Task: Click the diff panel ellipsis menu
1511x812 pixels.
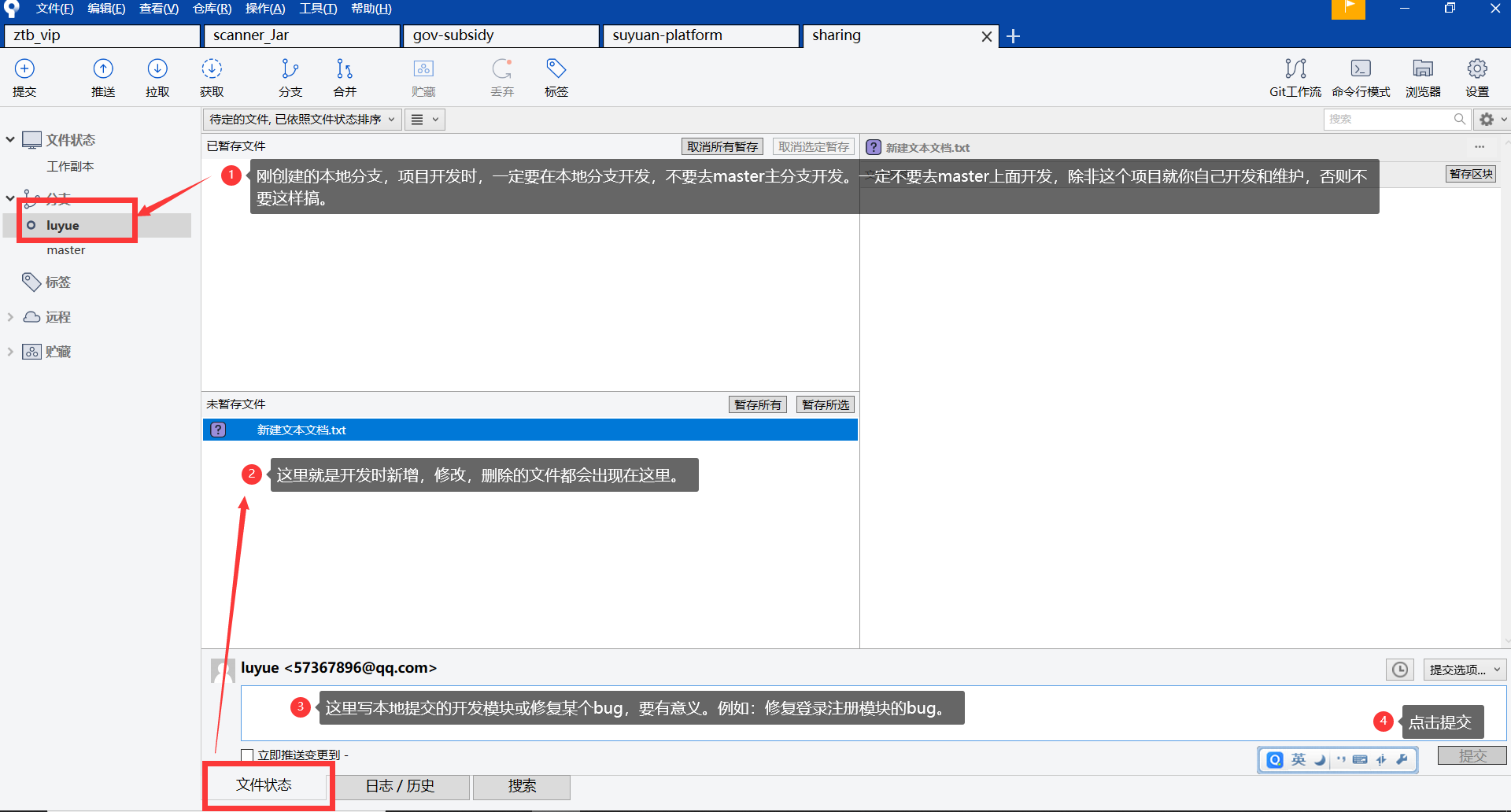Action: [1480, 147]
